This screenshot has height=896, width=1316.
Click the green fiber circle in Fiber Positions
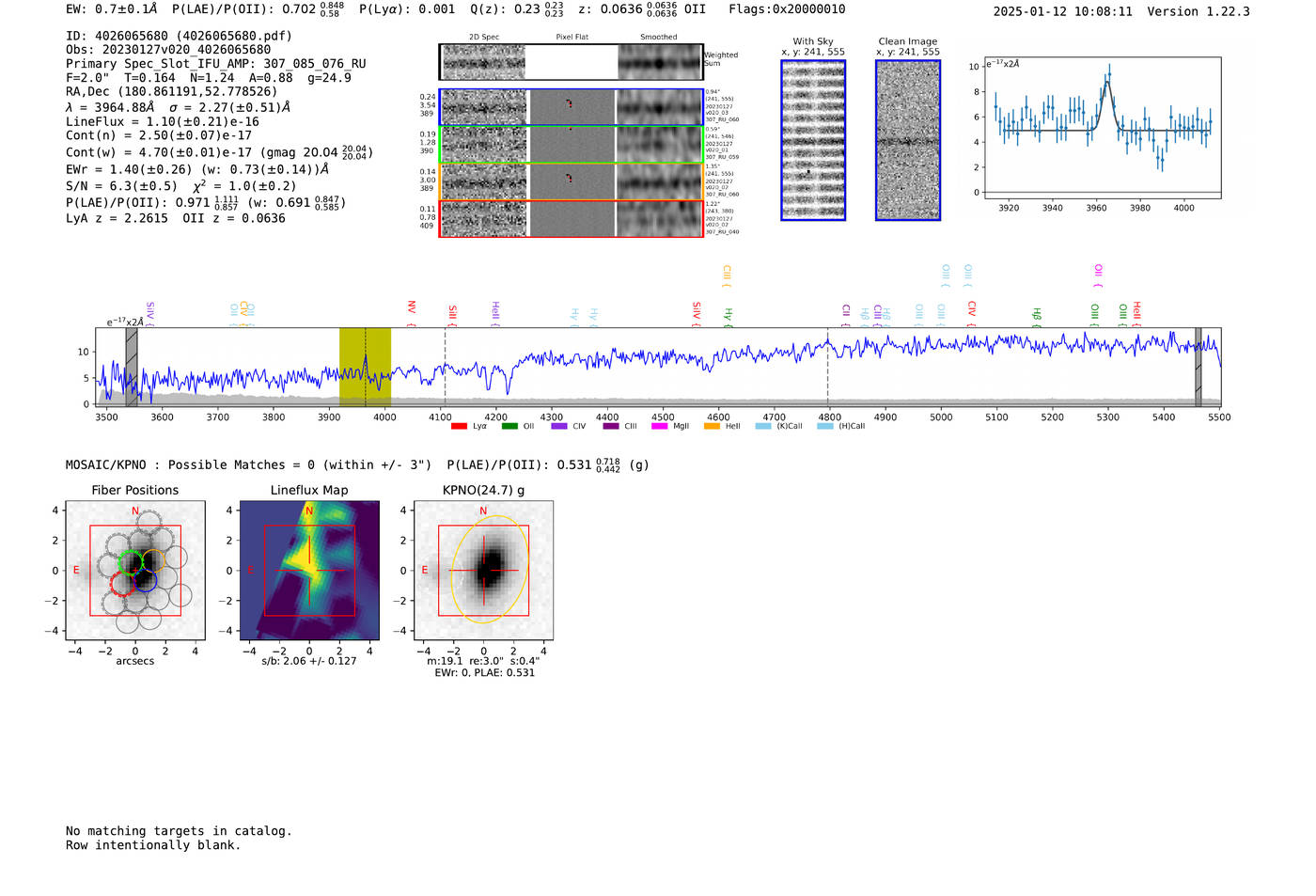(131, 562)
